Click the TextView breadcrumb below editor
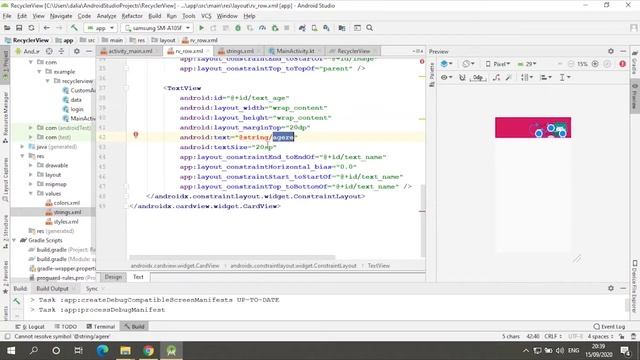The image size is (640, 360). pos(379,266)
